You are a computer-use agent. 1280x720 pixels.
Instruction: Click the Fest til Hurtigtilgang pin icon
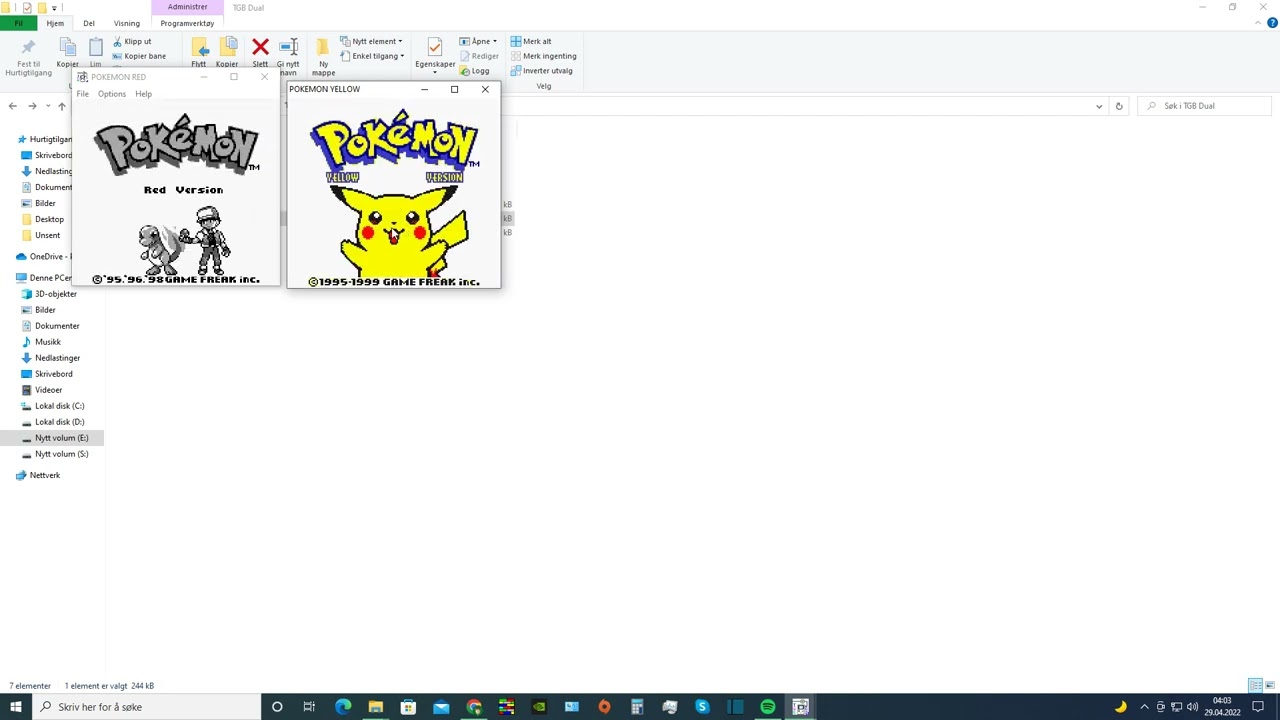pos(28,47)
